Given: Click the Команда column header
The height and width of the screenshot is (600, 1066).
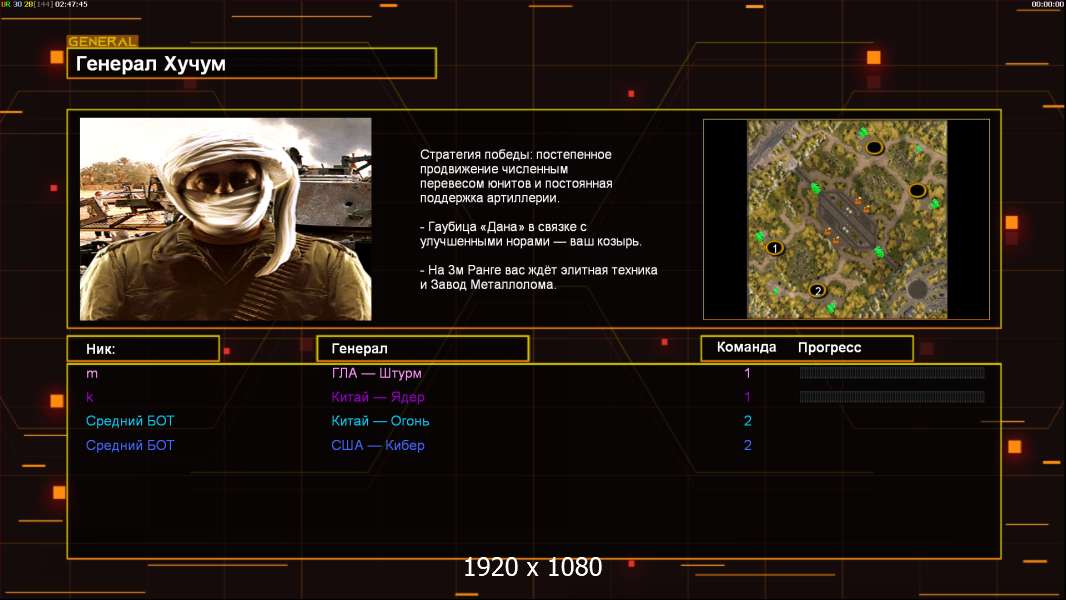Looking at the screenshot, I should [x=746, y=348].
